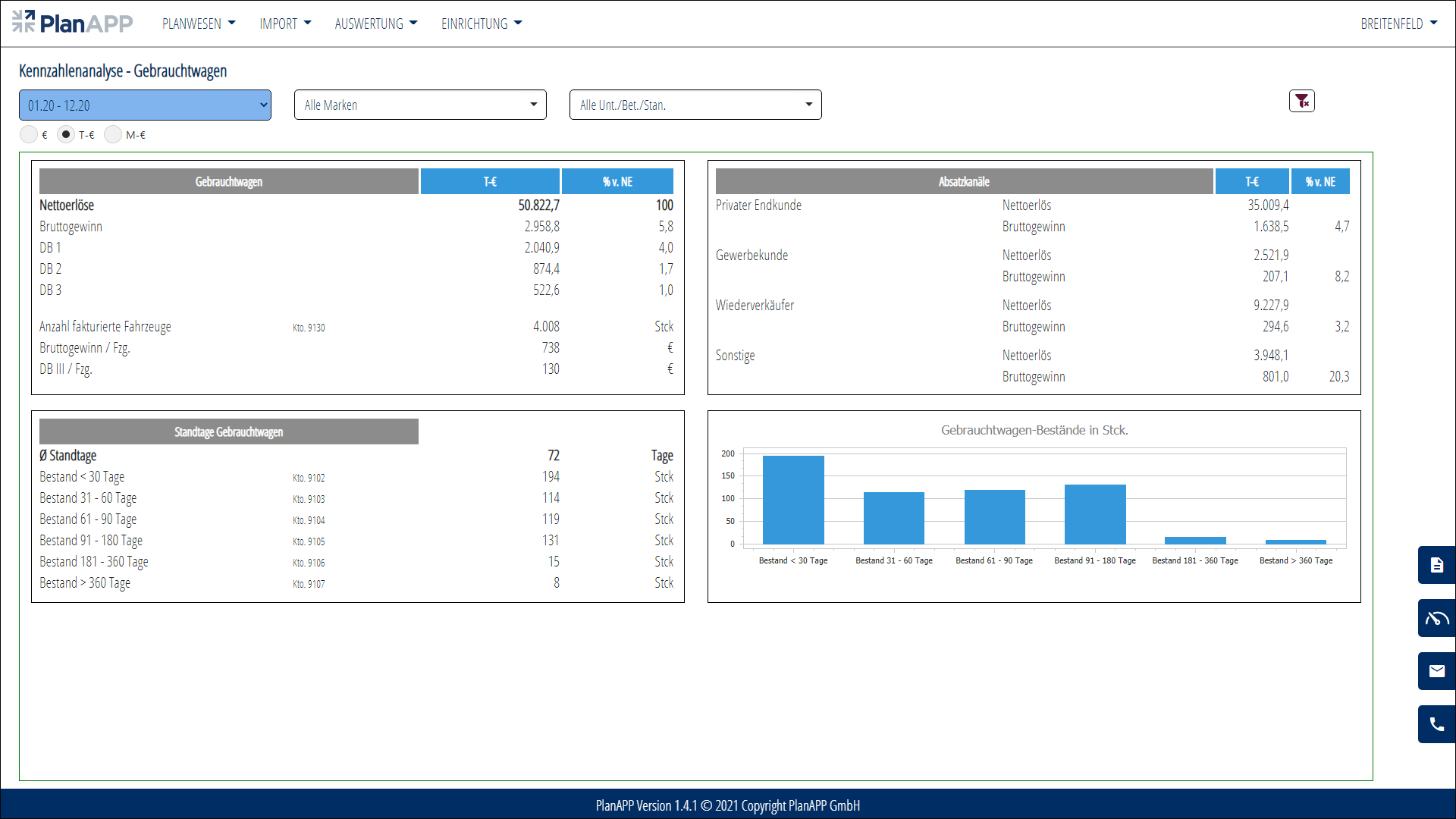Click the Bestand 91 - 180 Tage bar
The image size is (1456, 819).
tap(1095, 514)
